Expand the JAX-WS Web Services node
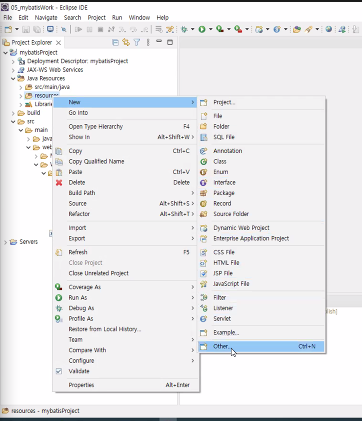362x421 pixels. [13, 70]
